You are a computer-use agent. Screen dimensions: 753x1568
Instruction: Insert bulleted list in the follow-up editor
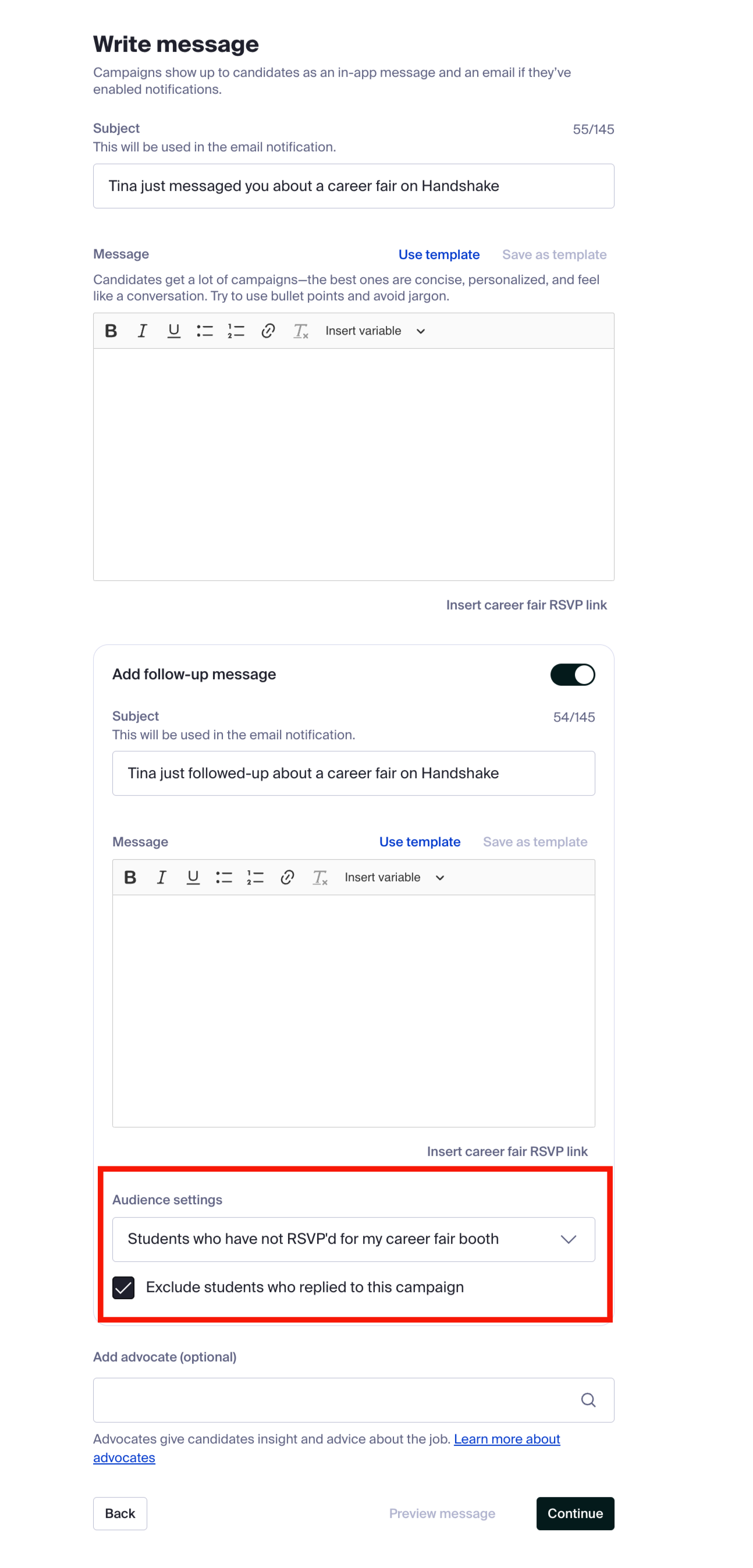coord(224,877)
